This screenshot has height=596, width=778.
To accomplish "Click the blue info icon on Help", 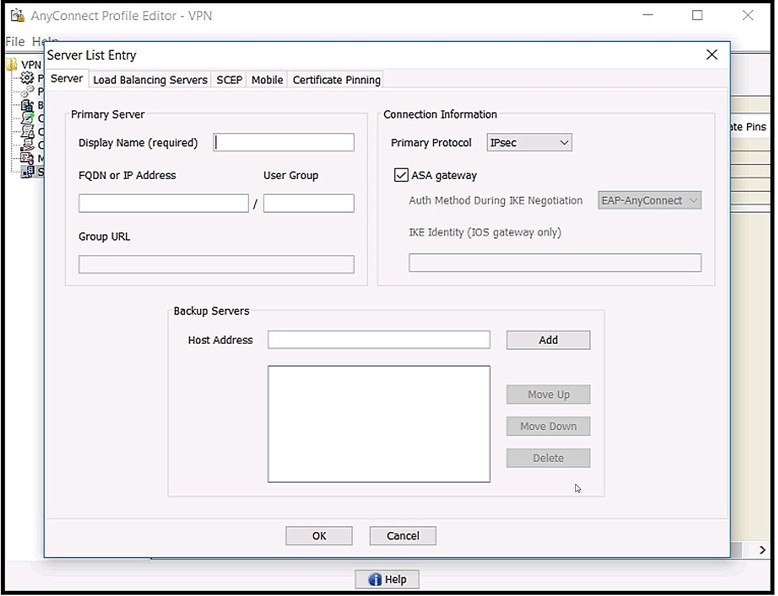I will click(375, 580).
